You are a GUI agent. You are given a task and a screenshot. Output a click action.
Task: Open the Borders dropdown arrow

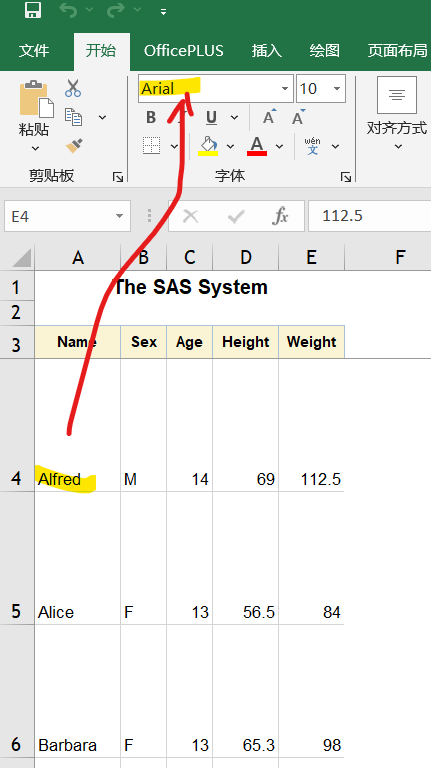pos(174,146)
